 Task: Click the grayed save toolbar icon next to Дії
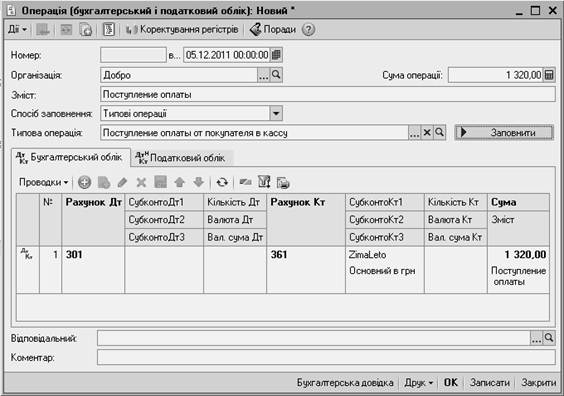pos(43,29)
